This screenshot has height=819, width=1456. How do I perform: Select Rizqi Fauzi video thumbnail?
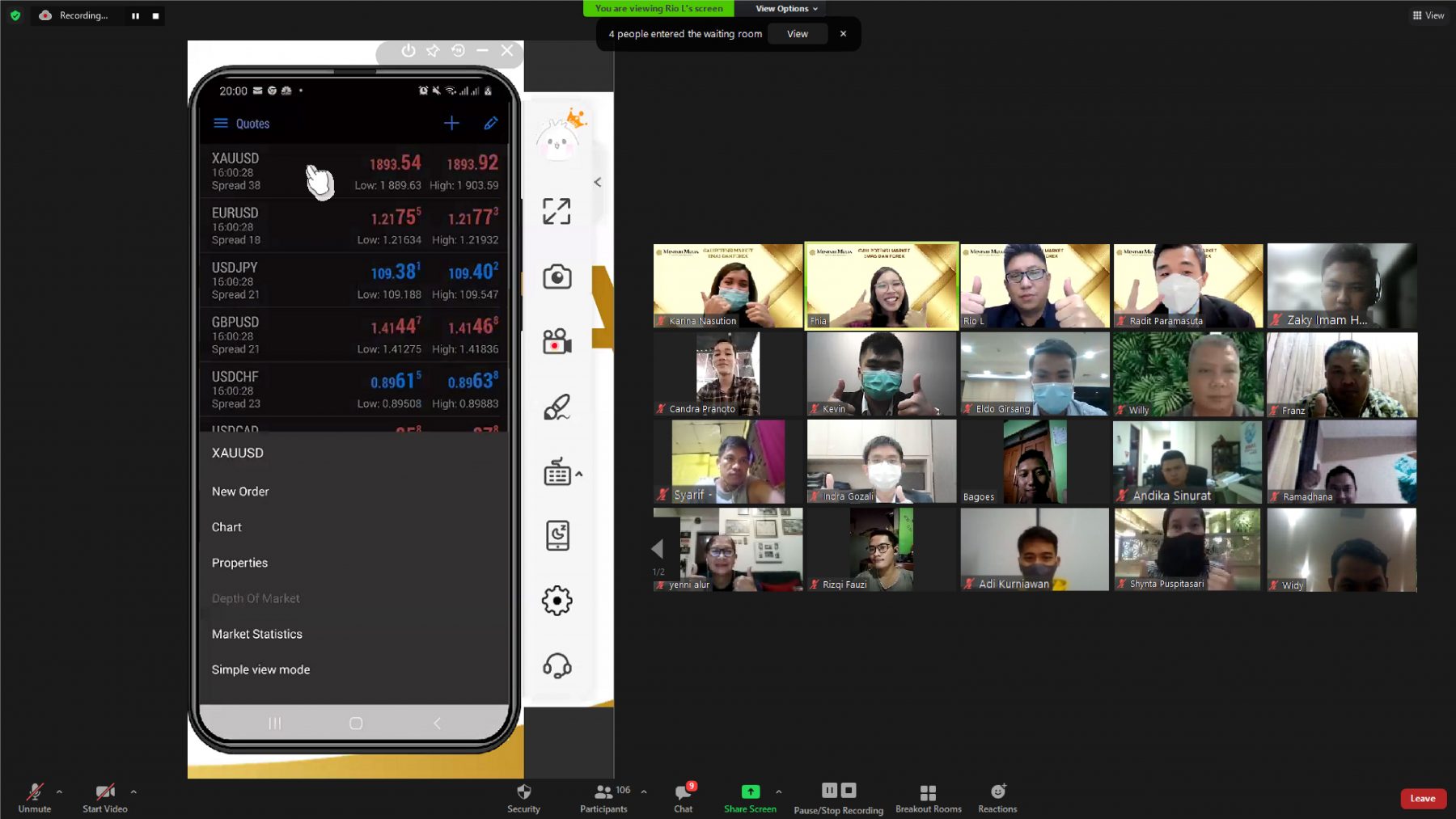point(882,549)
